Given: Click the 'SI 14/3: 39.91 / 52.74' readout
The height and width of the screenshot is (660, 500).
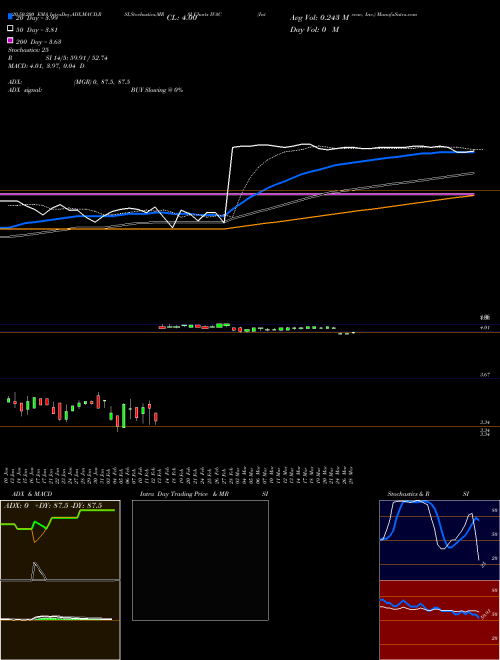Looking at the screenshot, I should pos(77,58).
